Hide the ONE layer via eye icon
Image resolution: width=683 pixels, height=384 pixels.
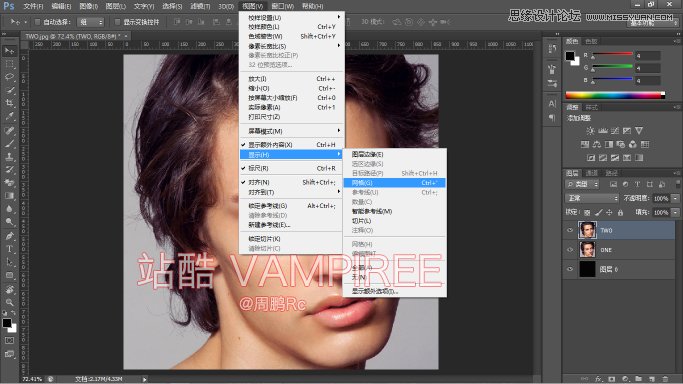[x=570, y=250]
